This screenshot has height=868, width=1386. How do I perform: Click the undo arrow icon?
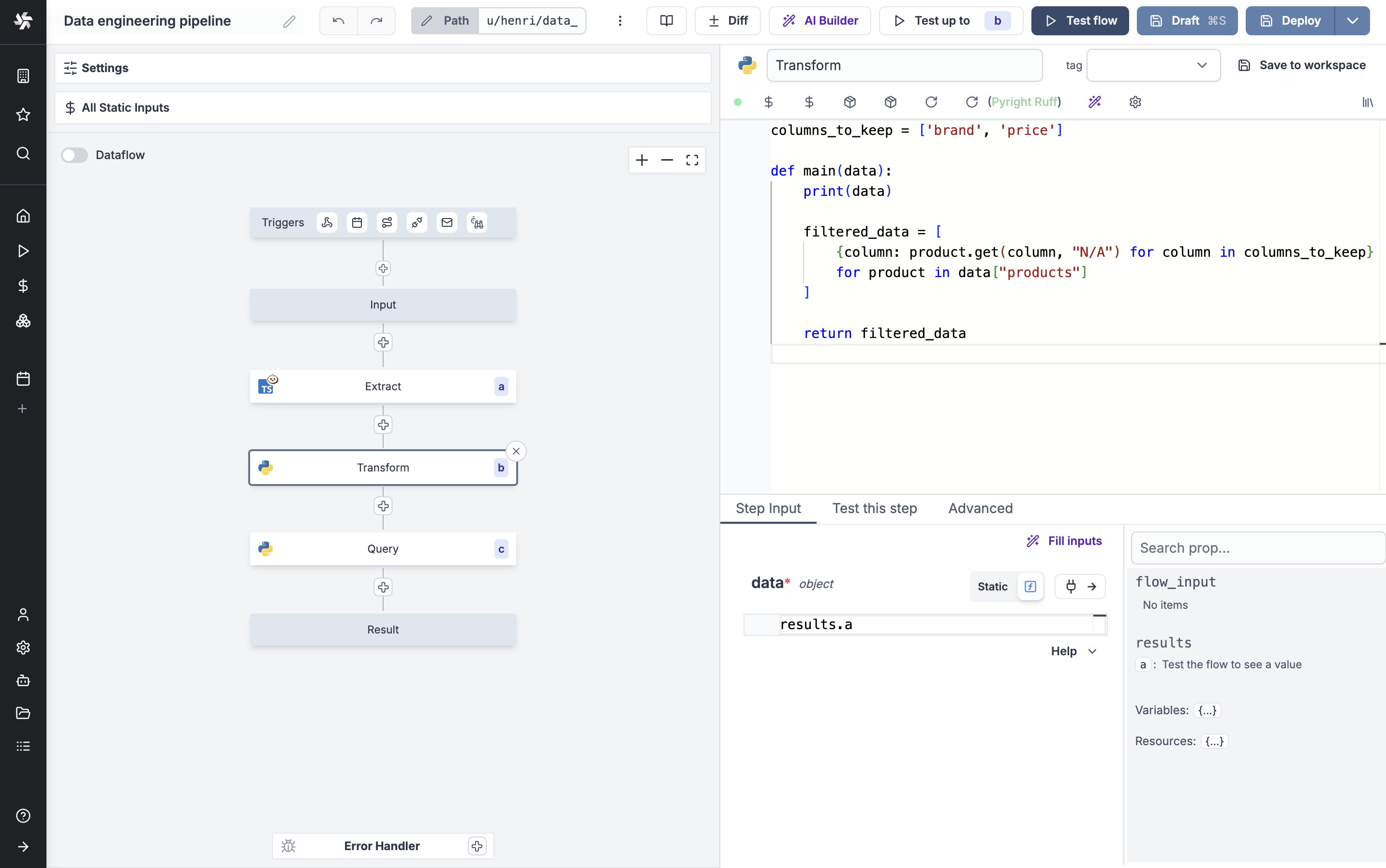point(338,20)
